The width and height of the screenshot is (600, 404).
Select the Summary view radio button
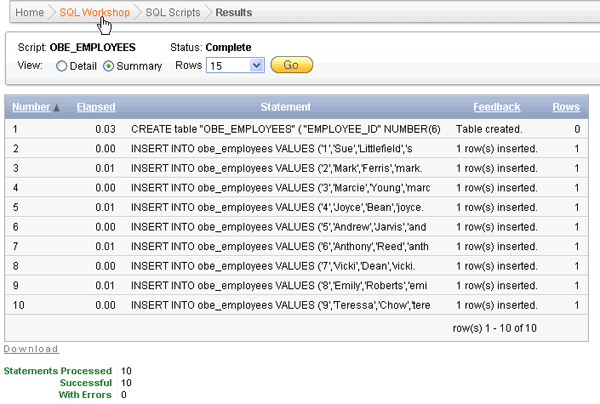pyautogui.click(x=109, y=66)
